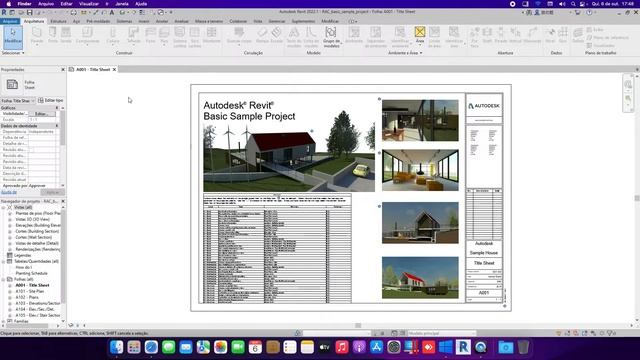The height and width of the screenshot is (360, 640).
Task: Click the Telhado (roof) tool
Action: [x=133, y=35]
